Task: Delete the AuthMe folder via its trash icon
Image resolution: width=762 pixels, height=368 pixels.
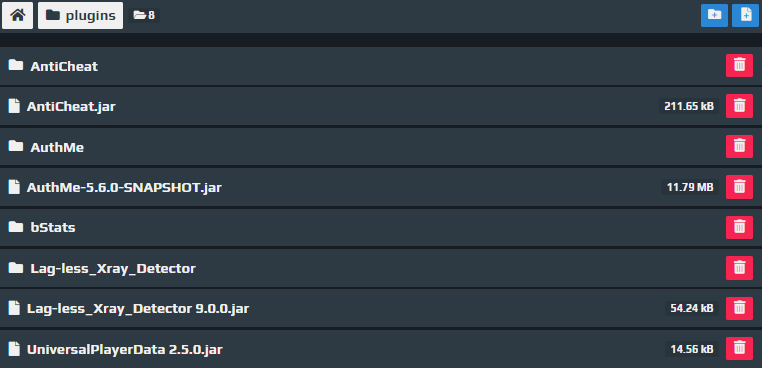Action: (739, 146)
